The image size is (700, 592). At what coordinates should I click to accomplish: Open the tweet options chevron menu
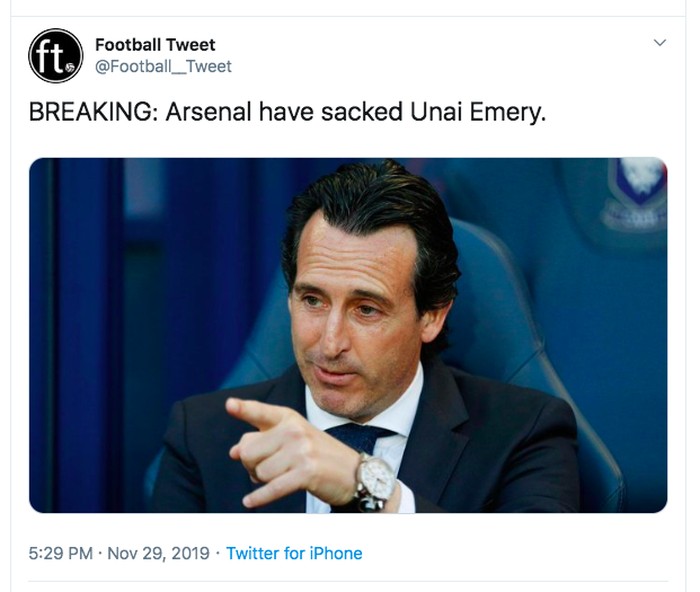click(x=659, y=43)
